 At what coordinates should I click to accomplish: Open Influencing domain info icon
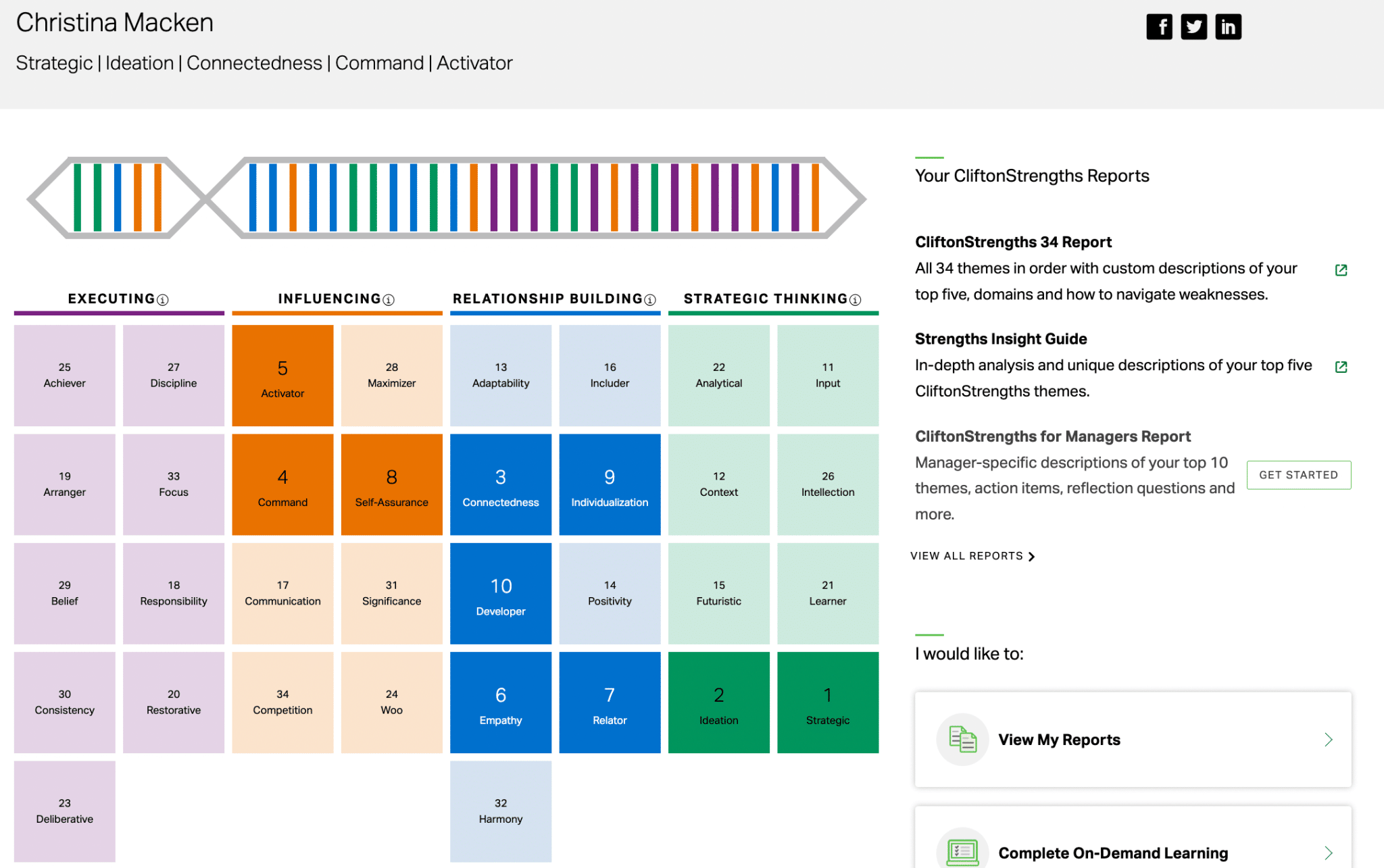pos(389,300)
